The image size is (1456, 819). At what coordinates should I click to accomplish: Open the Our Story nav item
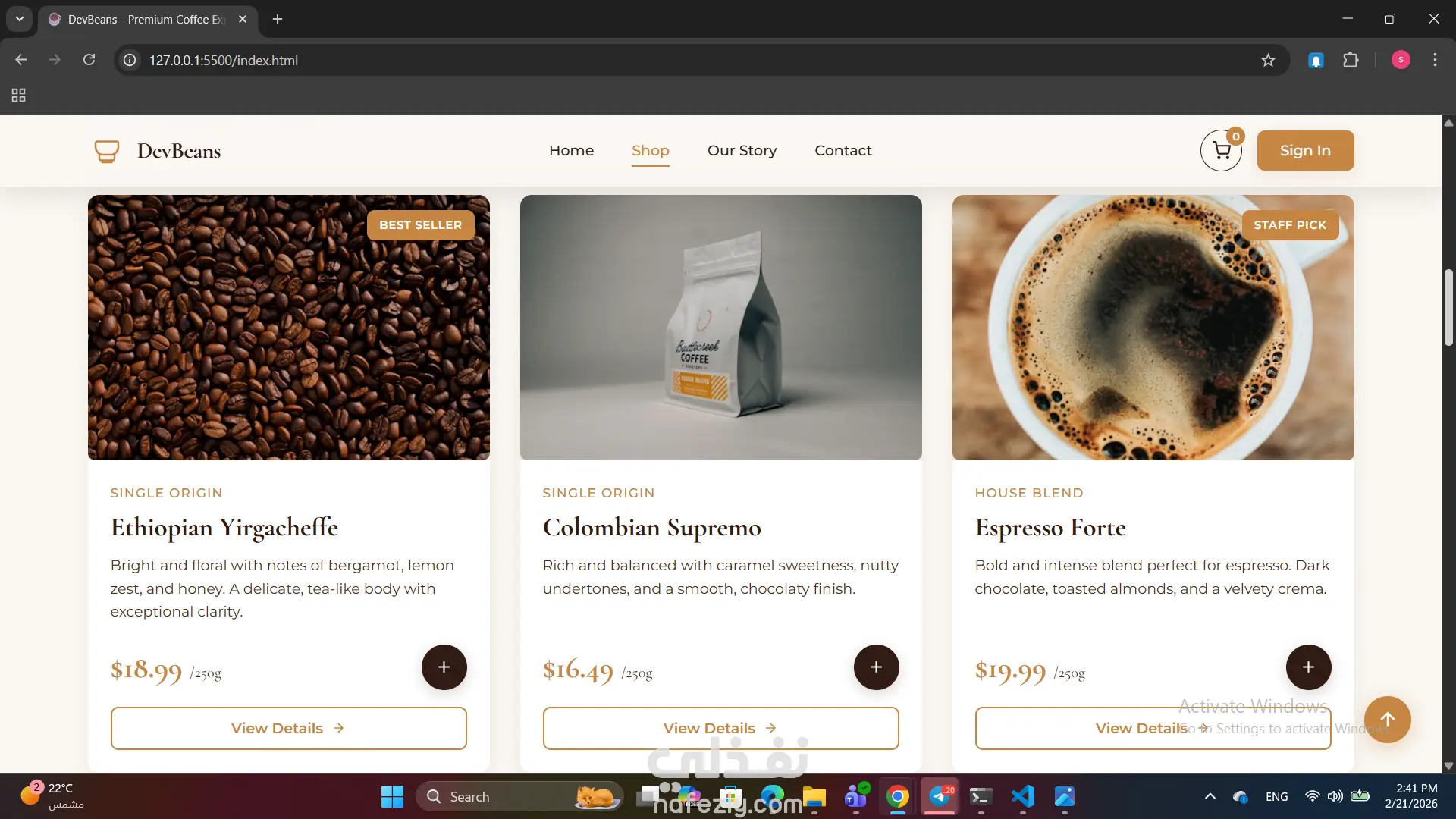pyautogui.click(x=742, y=150)
